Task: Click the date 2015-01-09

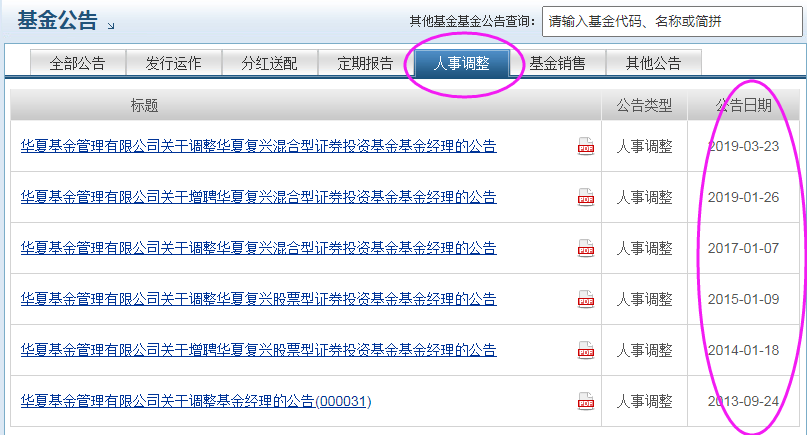Action: [x=743, y=299]
